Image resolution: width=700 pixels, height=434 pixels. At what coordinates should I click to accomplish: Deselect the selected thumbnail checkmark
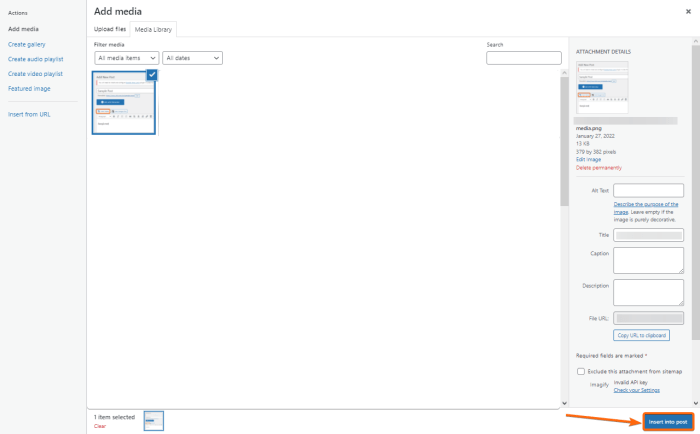click(x=151, y=75)
